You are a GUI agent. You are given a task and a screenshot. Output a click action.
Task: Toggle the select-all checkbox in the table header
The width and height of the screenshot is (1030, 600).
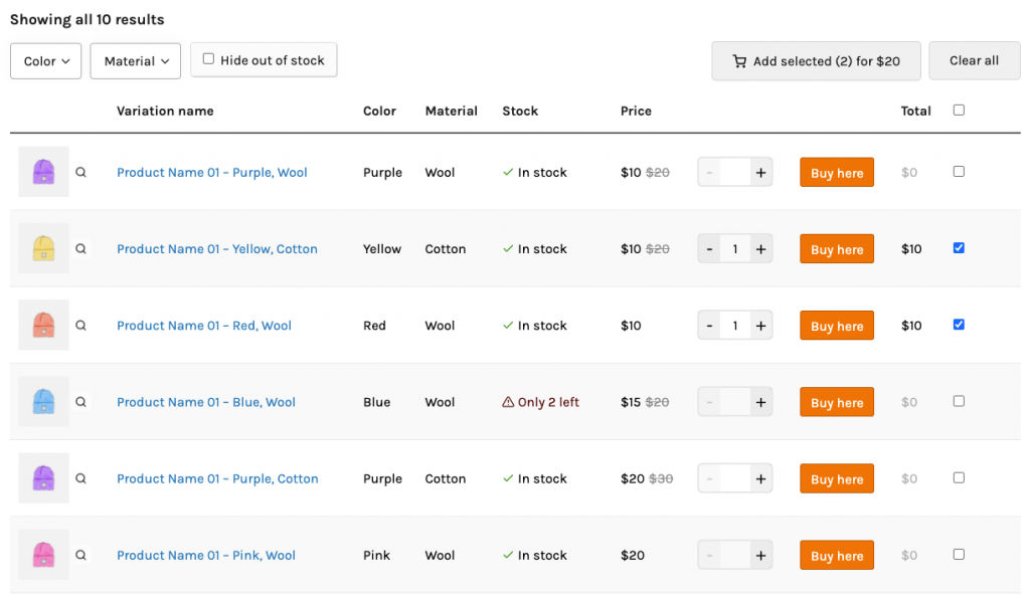(x=958, y=110)
